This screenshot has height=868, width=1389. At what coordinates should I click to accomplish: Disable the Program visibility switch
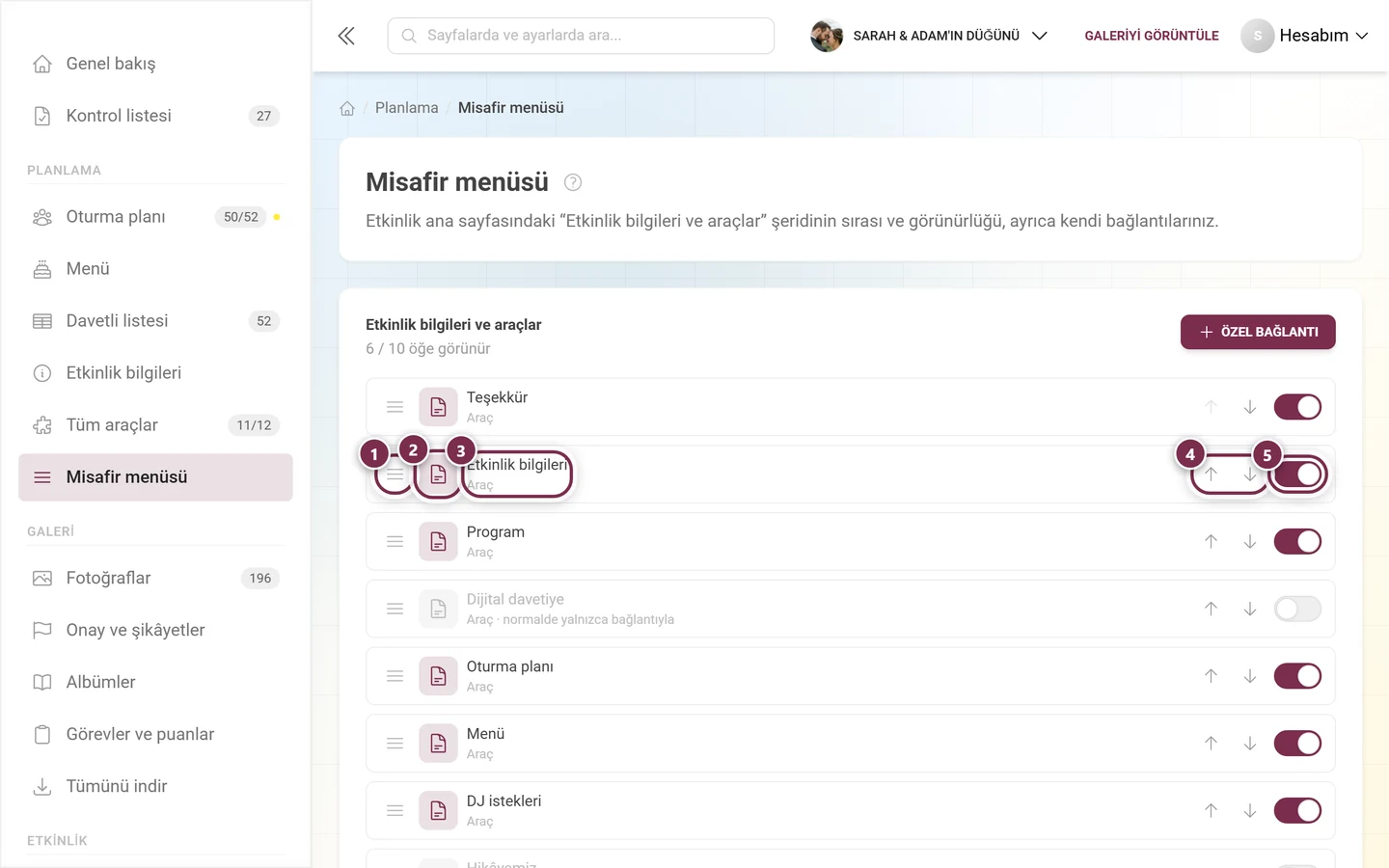pos(1297,542)
